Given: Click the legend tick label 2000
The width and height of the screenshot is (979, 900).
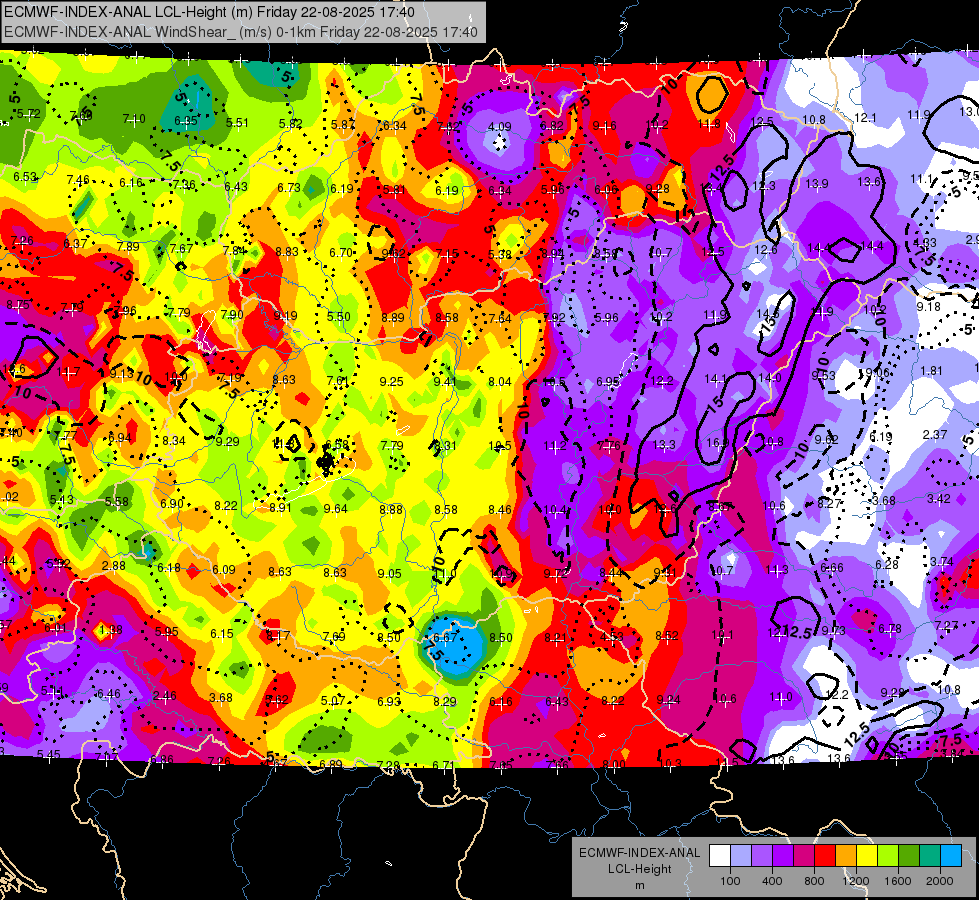Looking at the screenshot, I should (940, 881).
